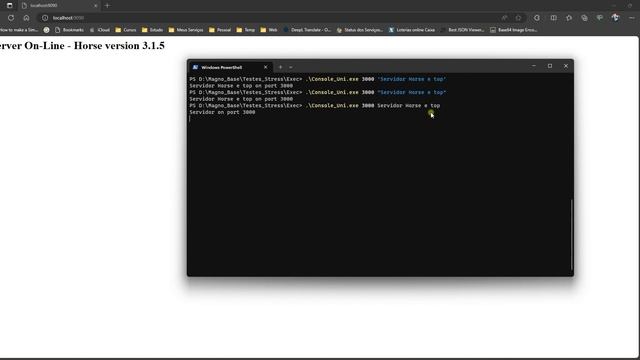Open the terminal profiles dropdown arrow
This screenshot has width=640, height=360.
(291, 67)
